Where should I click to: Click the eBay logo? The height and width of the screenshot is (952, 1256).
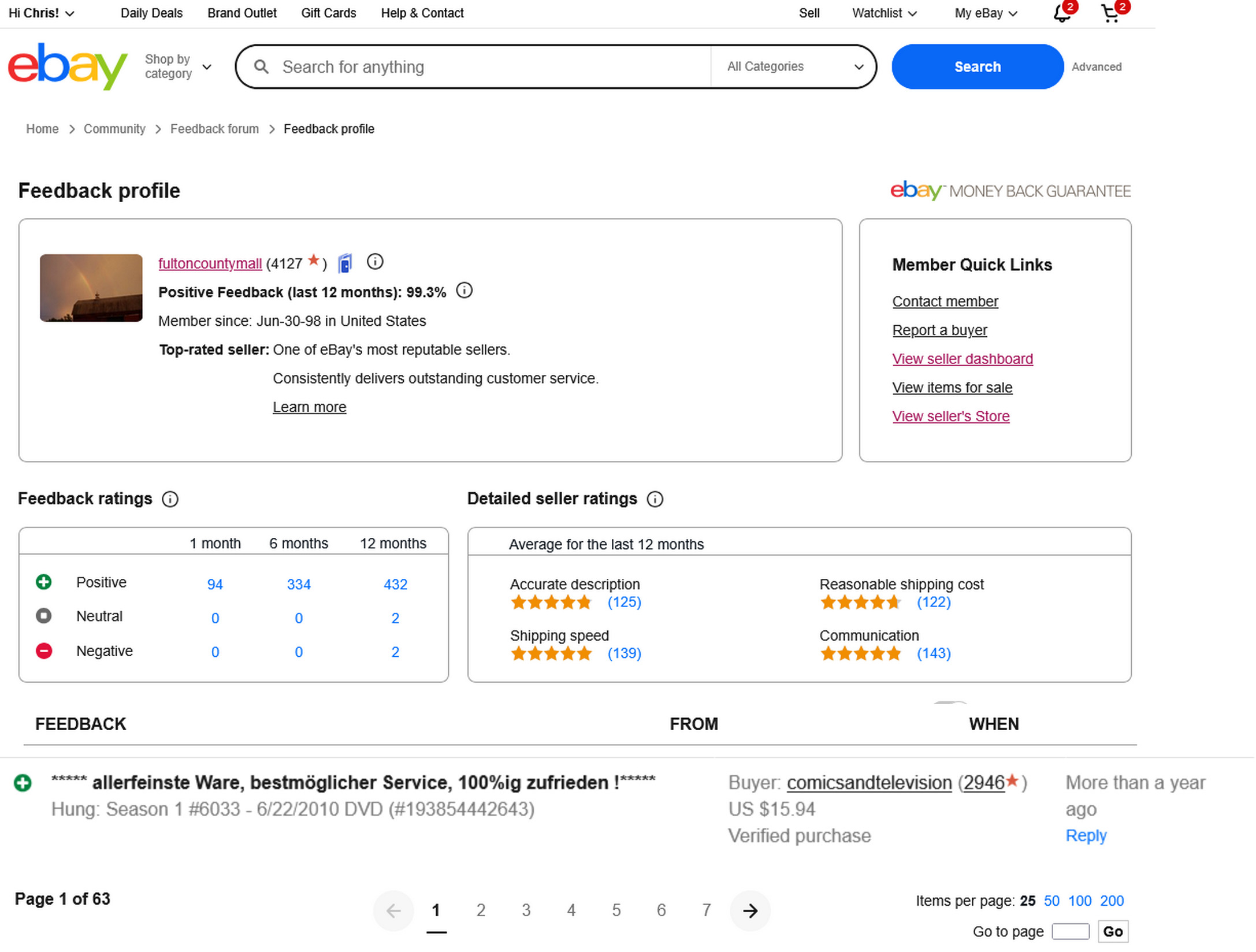coord(67,66)
